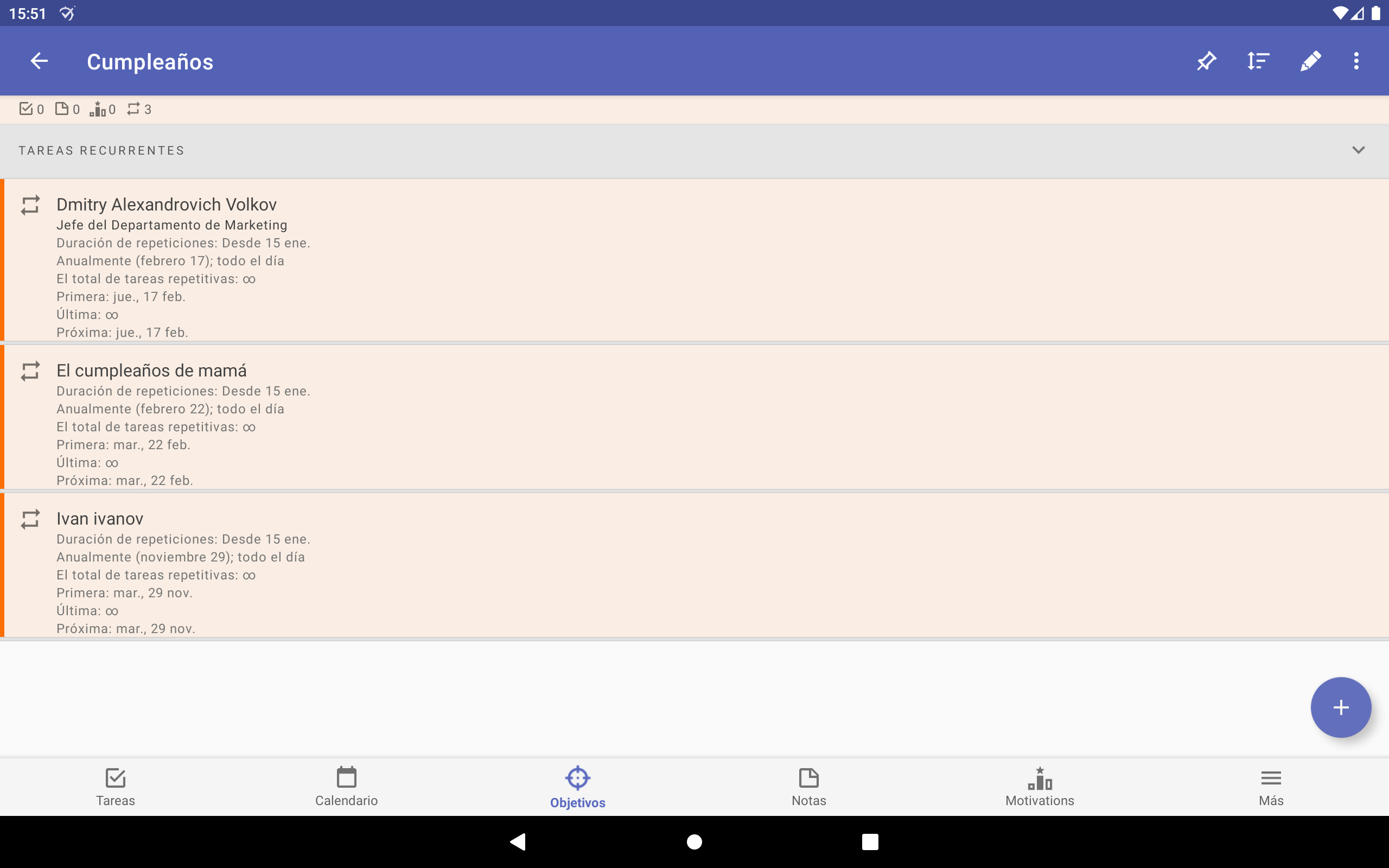Click the notes counter icon
Viewport: 1389px width, 868px height.
[x=61, y=108]
